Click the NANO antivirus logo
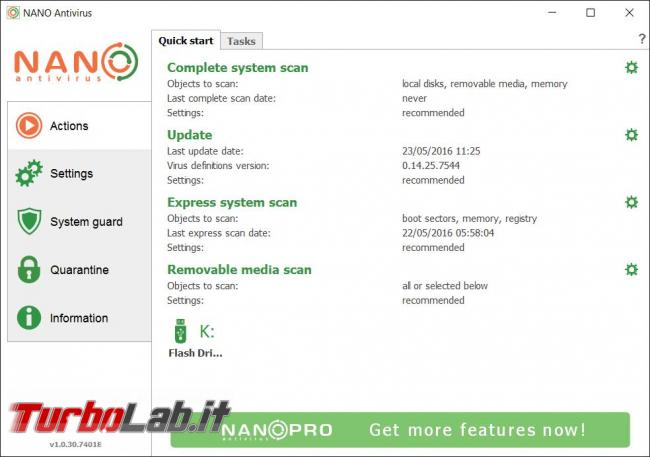650x457 pixels. click(76, 62)
